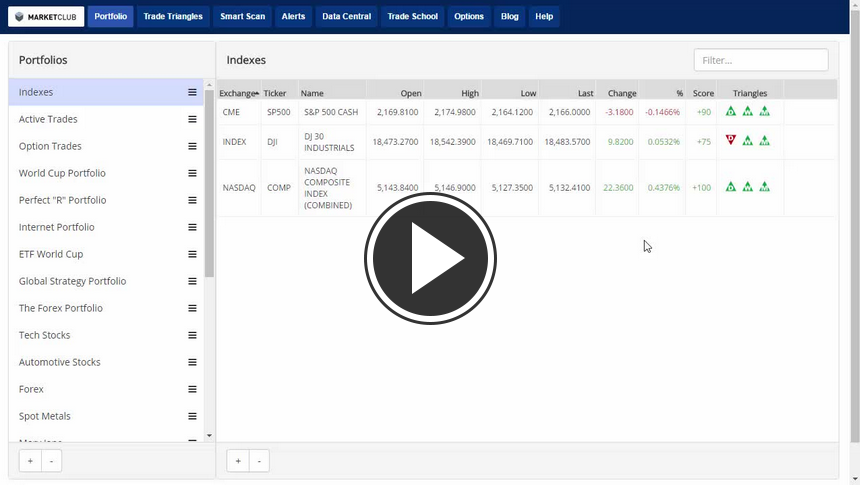Open the Forex hamburger menu icon
The height and width of the screenshot is (485, 860).
click(192, 389)
